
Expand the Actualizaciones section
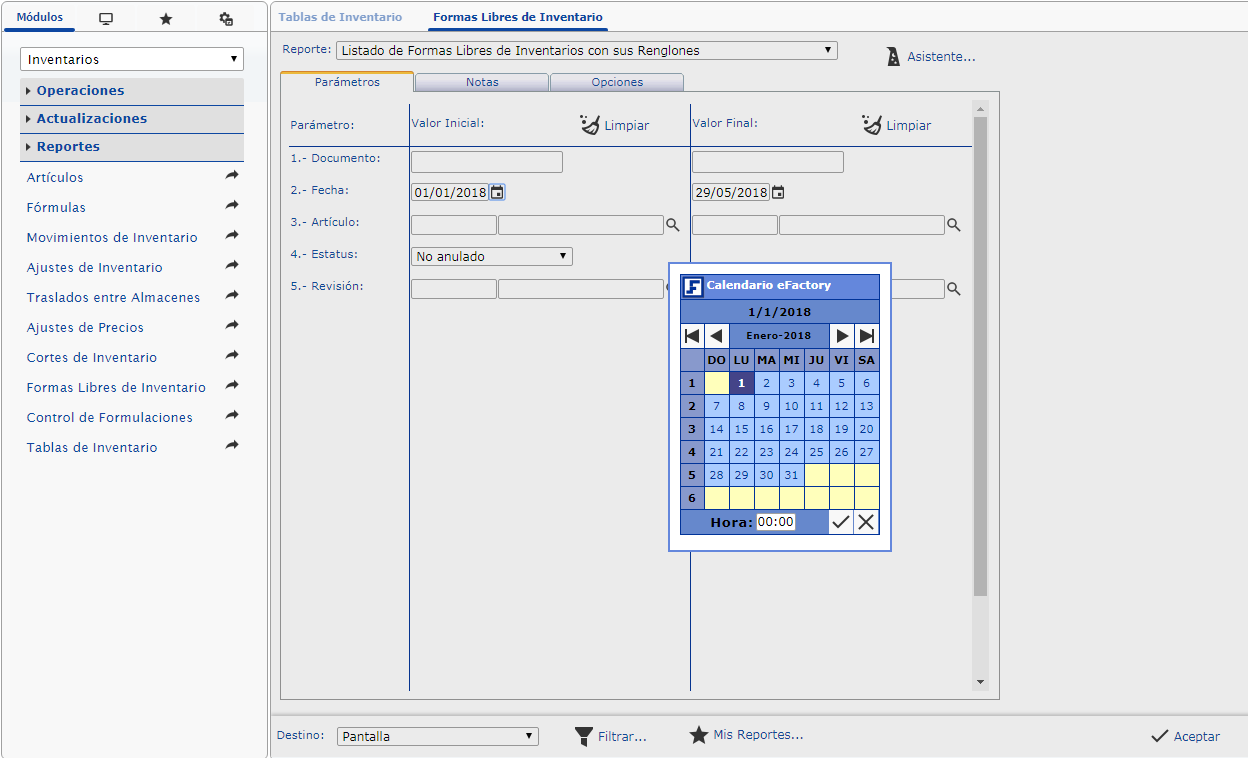pos(91,119)
